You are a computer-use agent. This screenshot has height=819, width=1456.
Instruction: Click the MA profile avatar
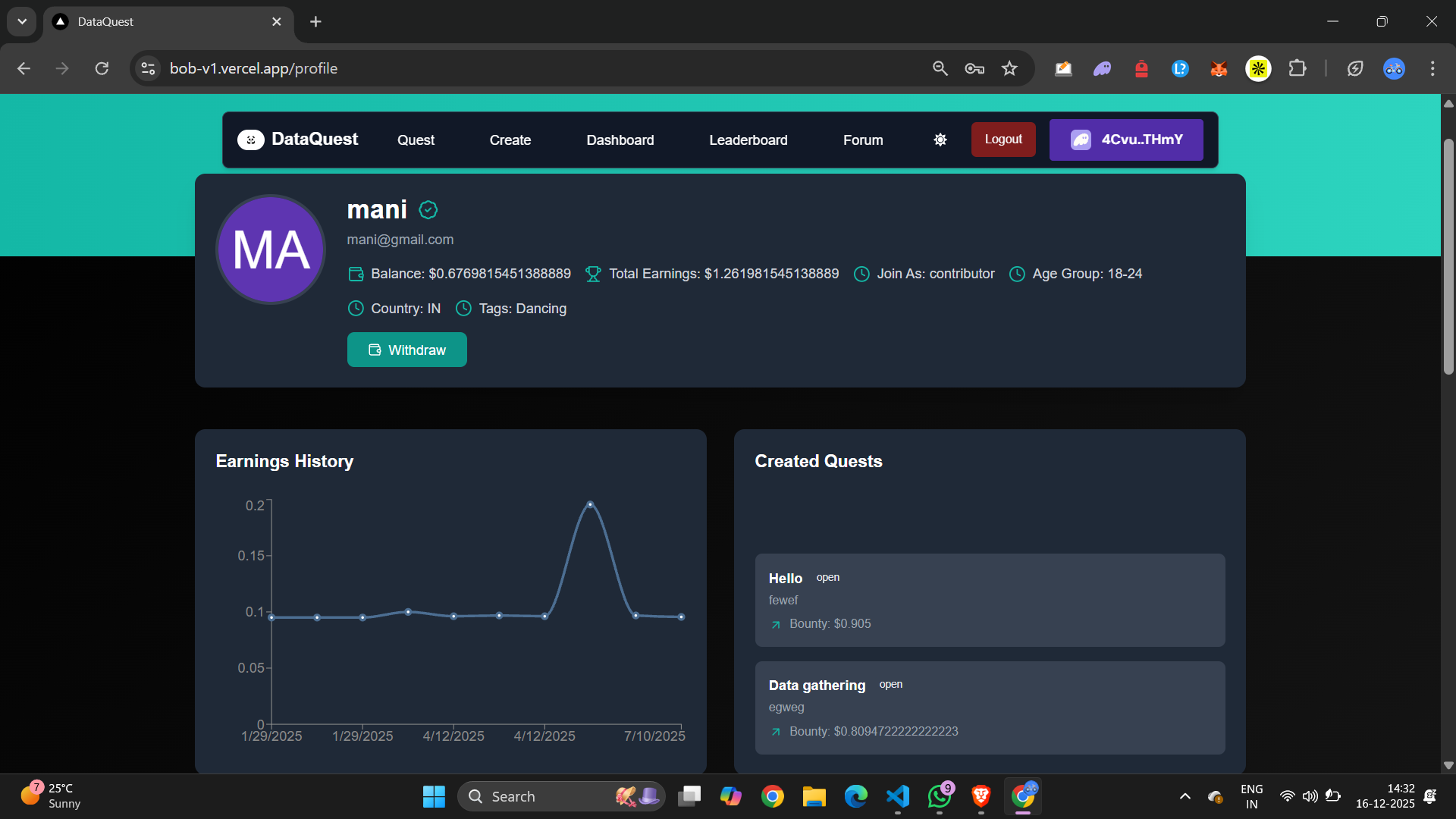tap(271, 249)
